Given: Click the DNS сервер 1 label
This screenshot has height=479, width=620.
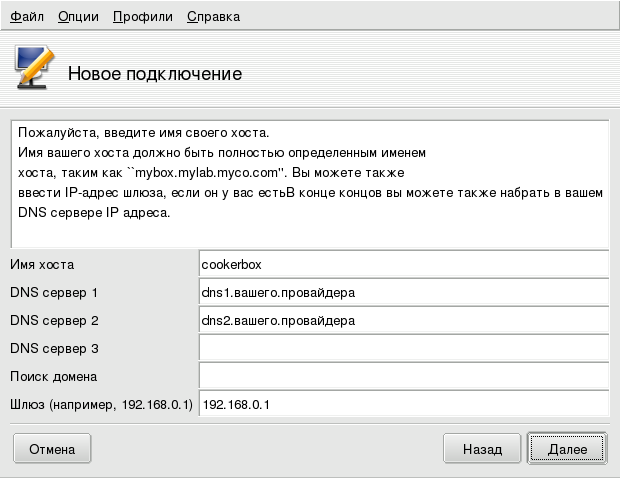Looking at the screenshot, I should [x=54, y=292].
